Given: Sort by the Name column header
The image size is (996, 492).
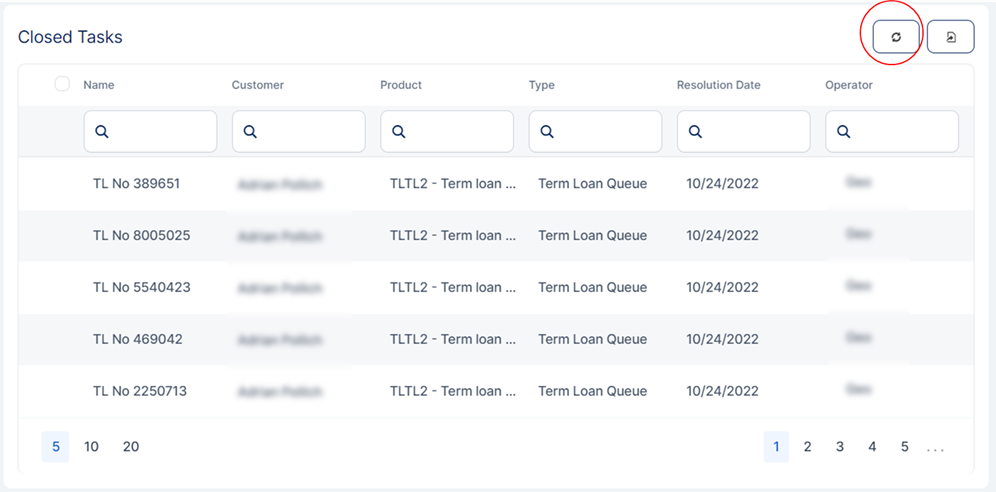Looking at the screenshot, I should pyautogui.click(x=99, y=85).
